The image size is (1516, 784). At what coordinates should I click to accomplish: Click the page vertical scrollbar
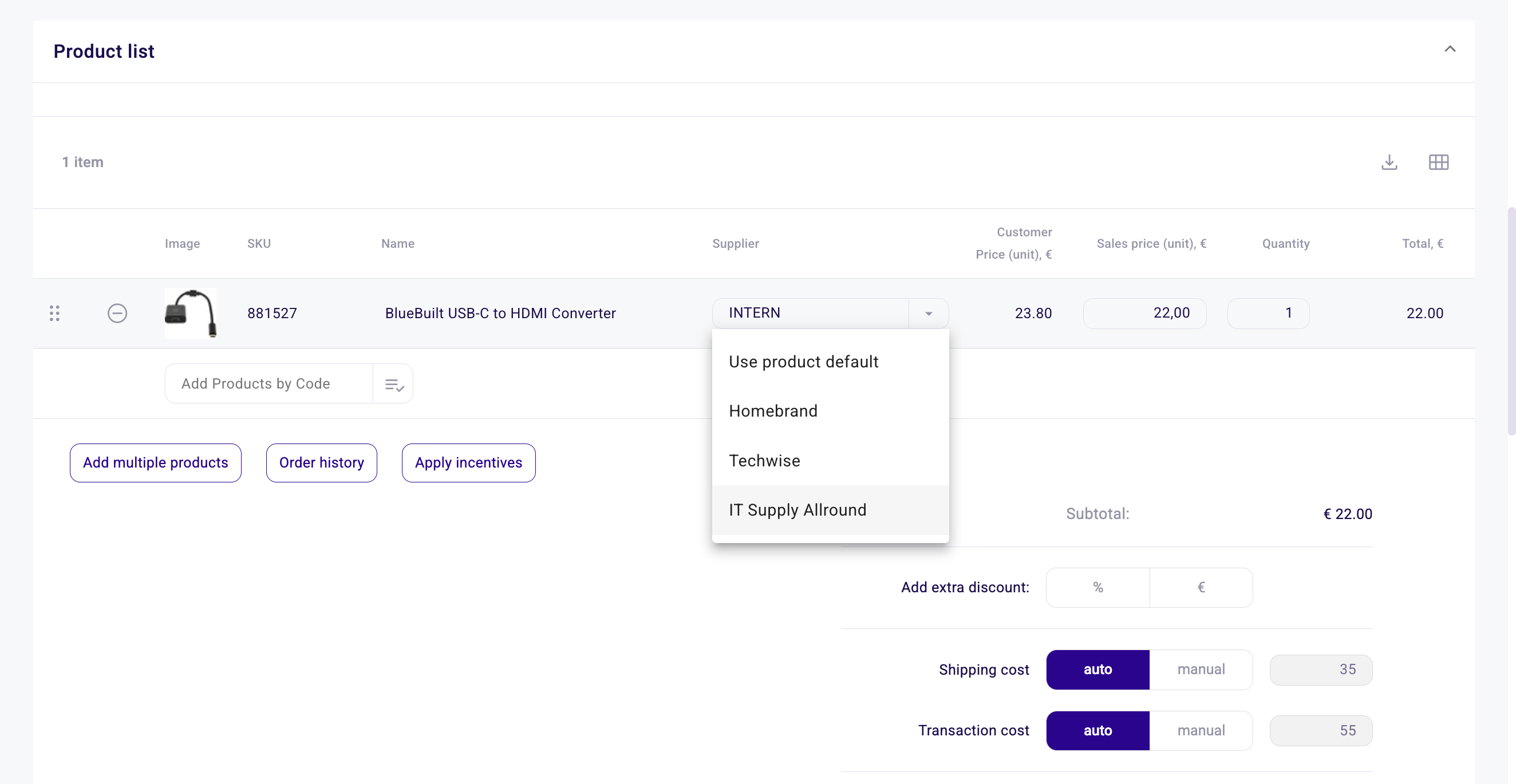click(x=1511, y=320)
